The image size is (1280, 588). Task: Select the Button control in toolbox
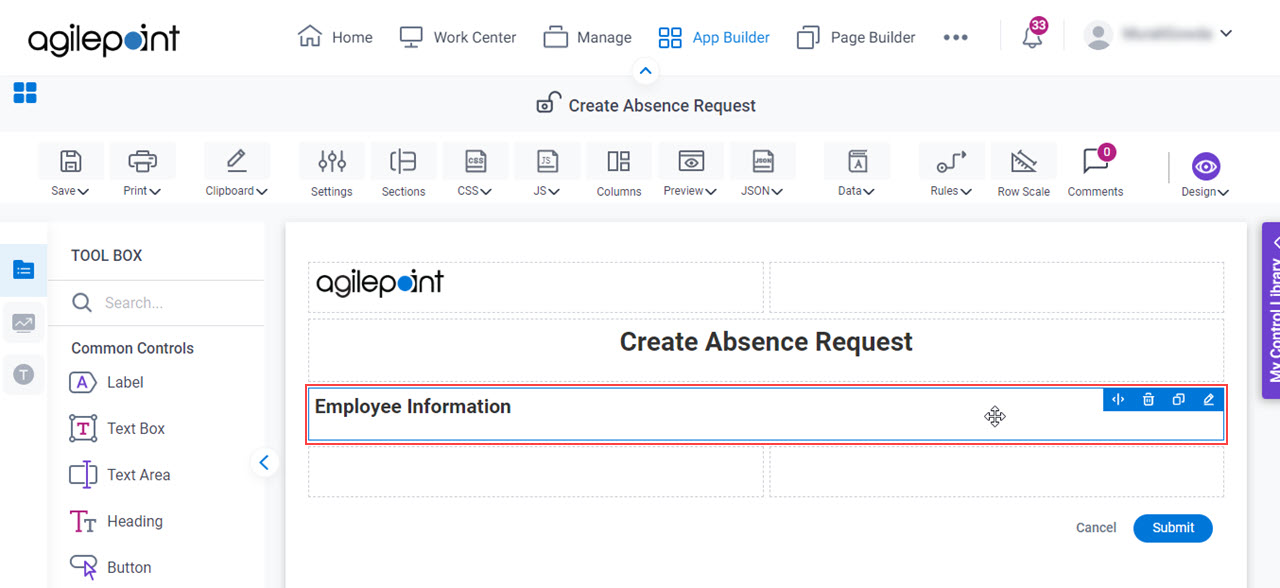[x=110, y=567]
